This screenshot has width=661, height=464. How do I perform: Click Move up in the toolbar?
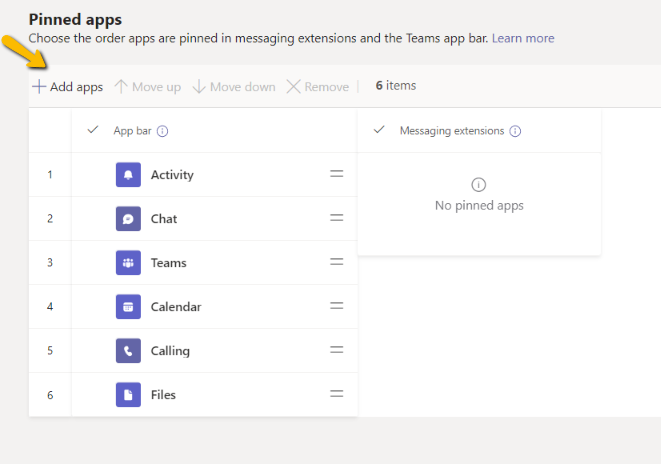pyautogui.click(x=148, y=87)
